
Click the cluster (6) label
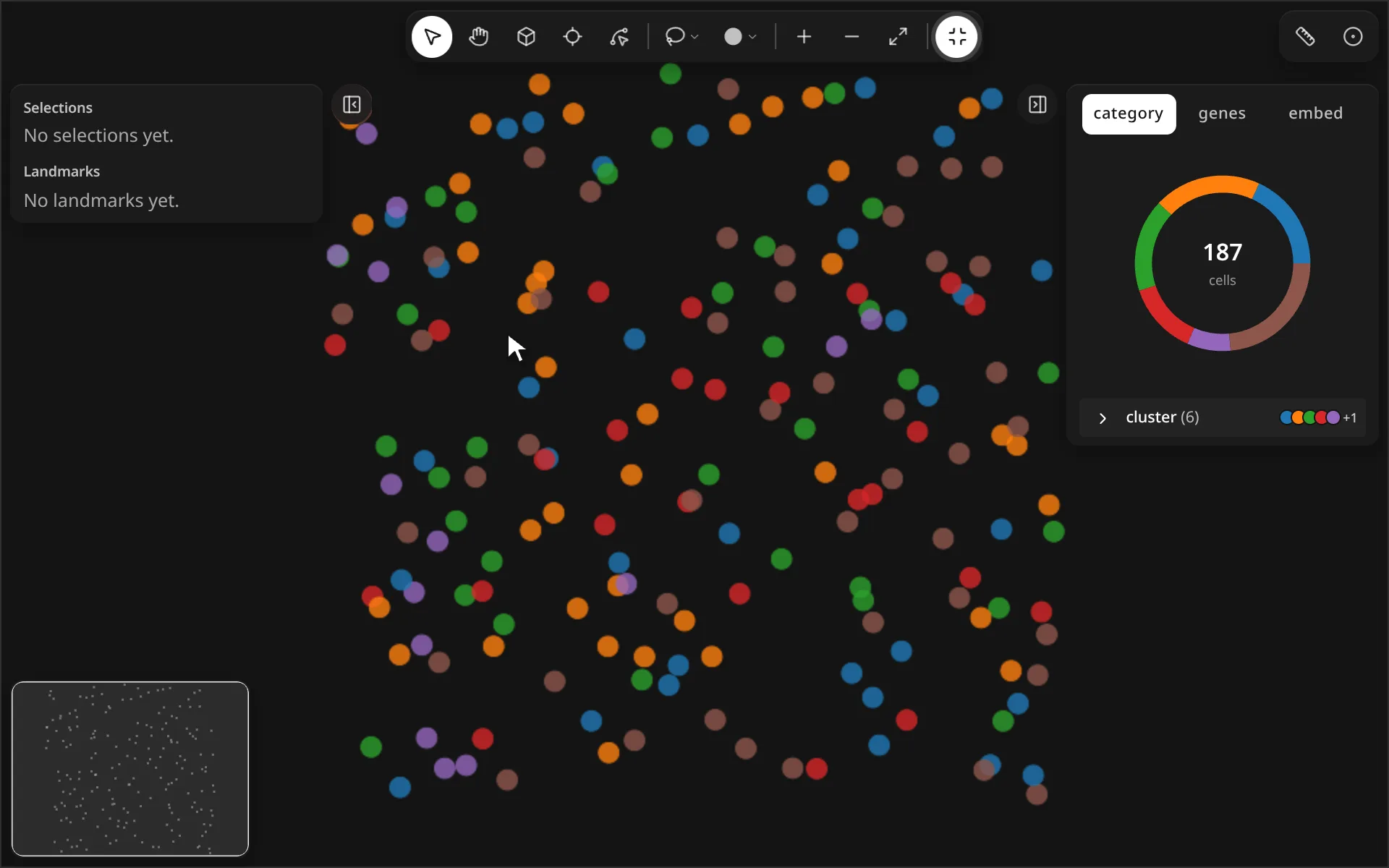(x=1163, y=417)
